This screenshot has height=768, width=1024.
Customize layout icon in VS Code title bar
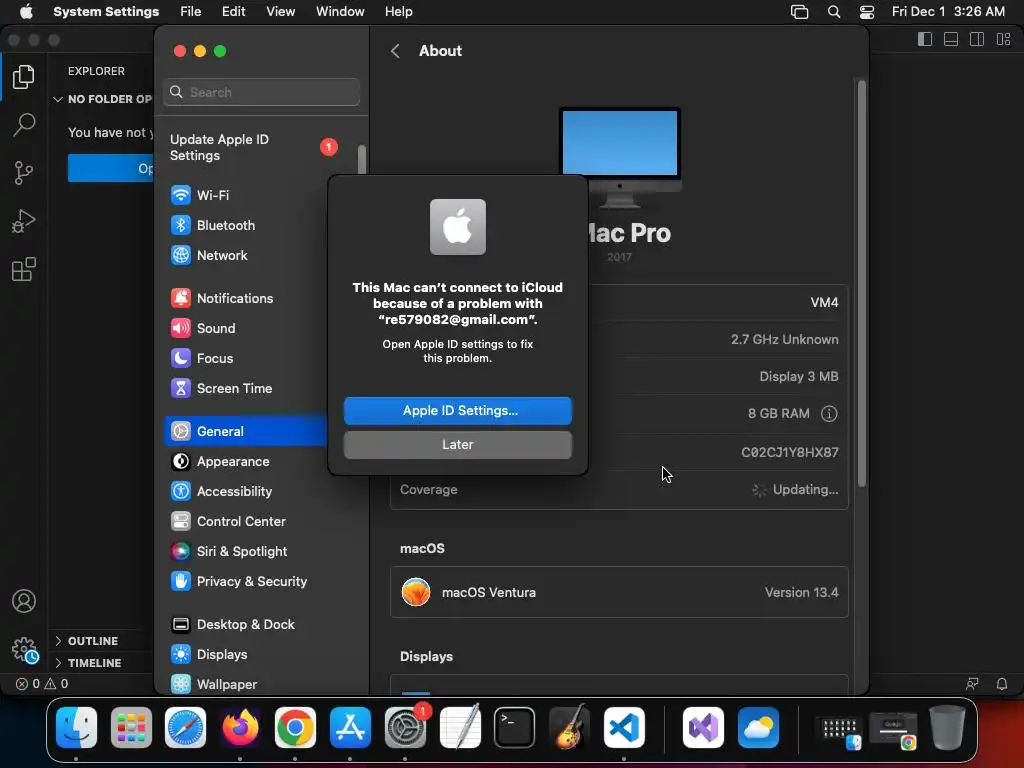[x=1003, y=39]
